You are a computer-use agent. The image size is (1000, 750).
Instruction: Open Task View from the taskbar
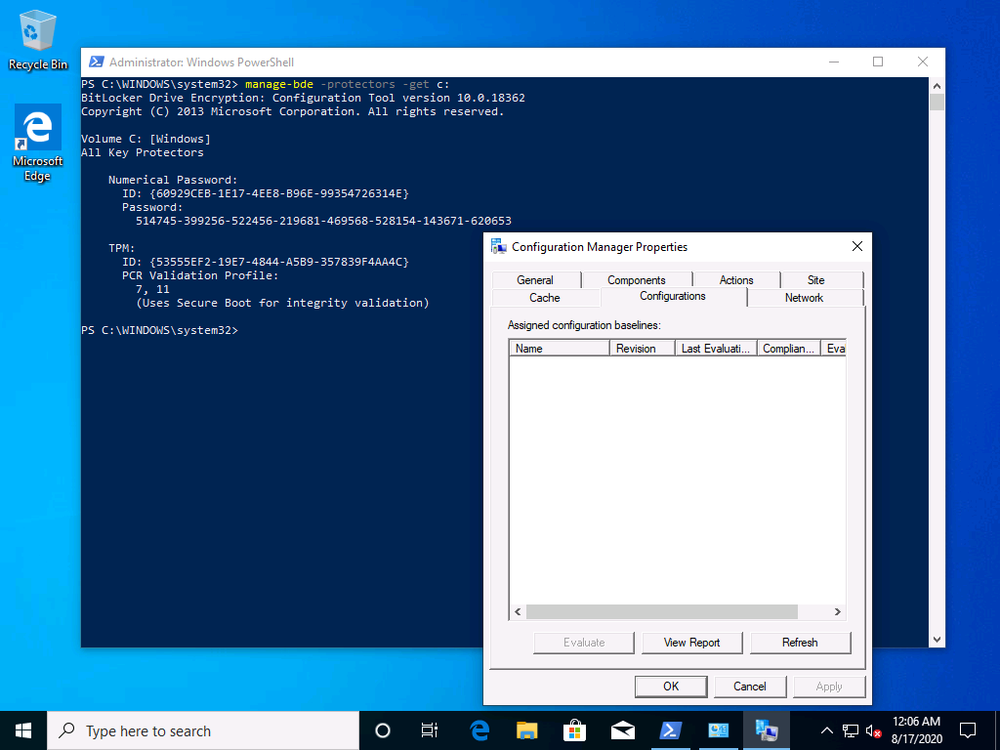430,730
